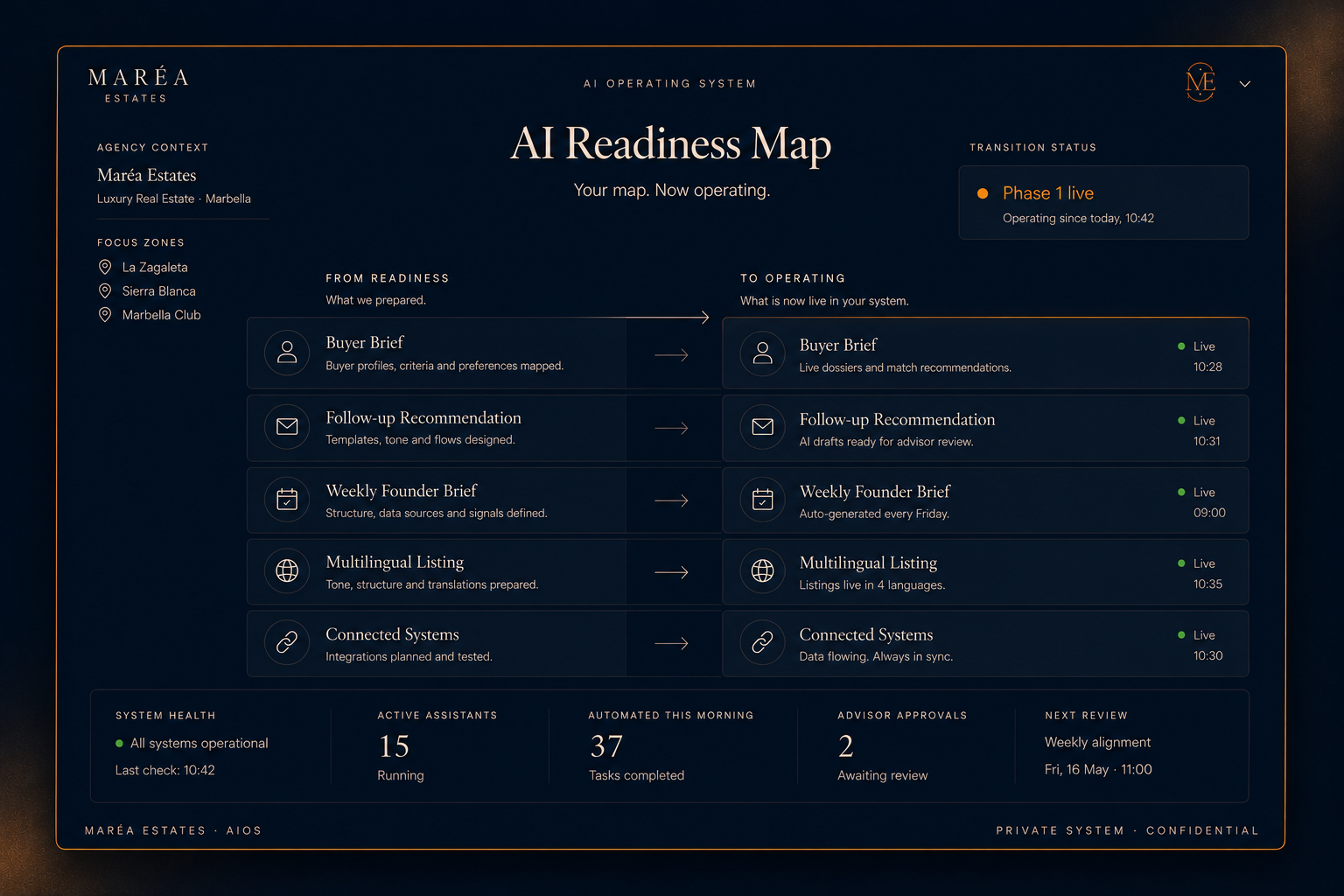Click 'Integrations planned and tested.' text
The width and height of the screenshot is (1344, 896).
click(x=409, y=656)
